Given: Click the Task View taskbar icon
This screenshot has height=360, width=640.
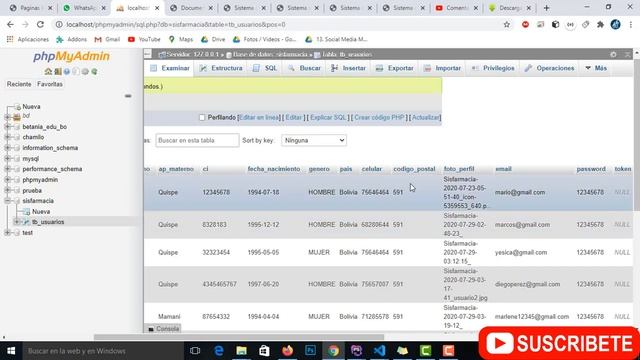Looking at the screenshot, I should coord(195,351).
